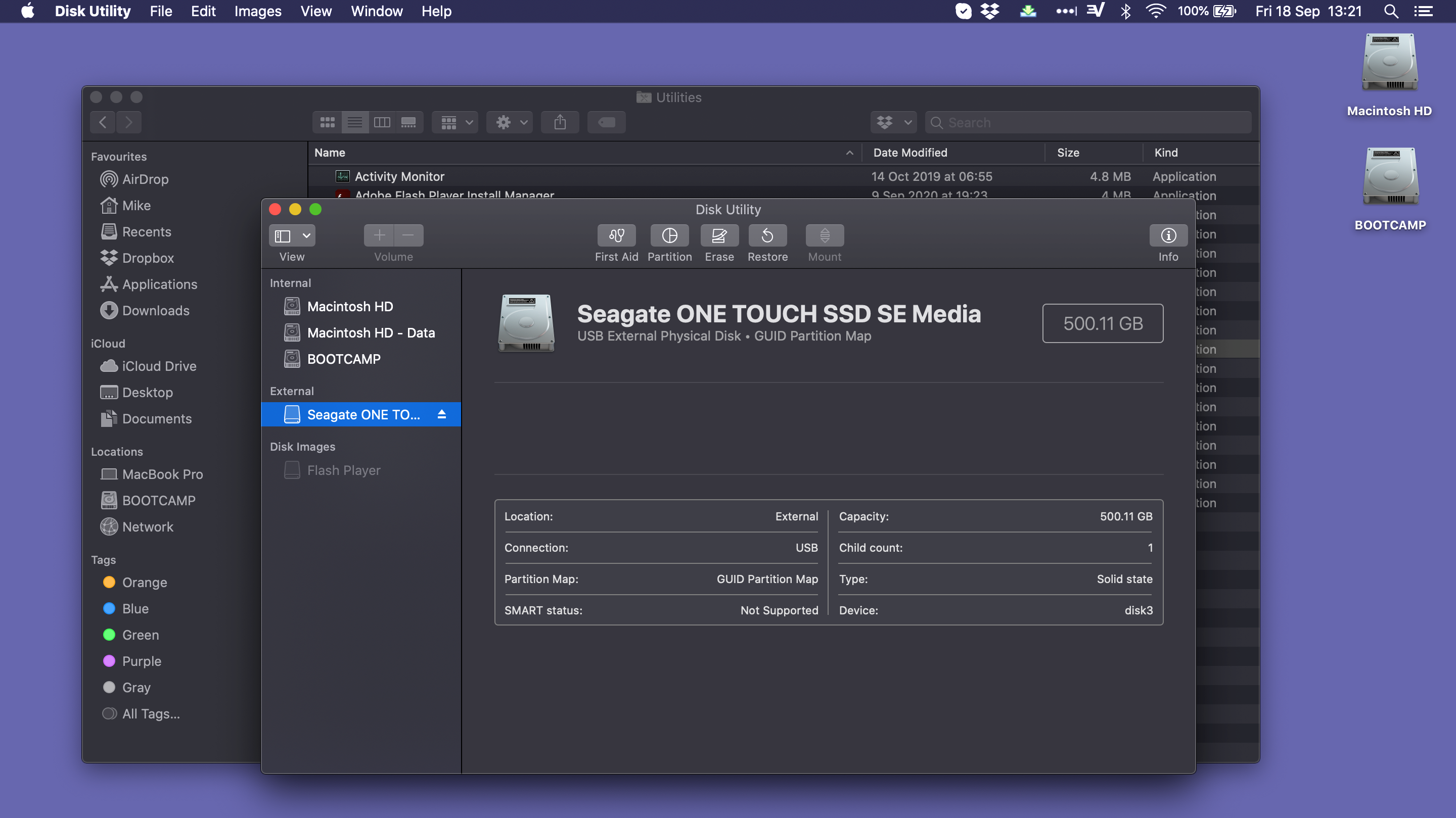The width and height of the screenshot is (1456, 818).
Task: Switch Finder to icon view
Action: click(327, 122)
